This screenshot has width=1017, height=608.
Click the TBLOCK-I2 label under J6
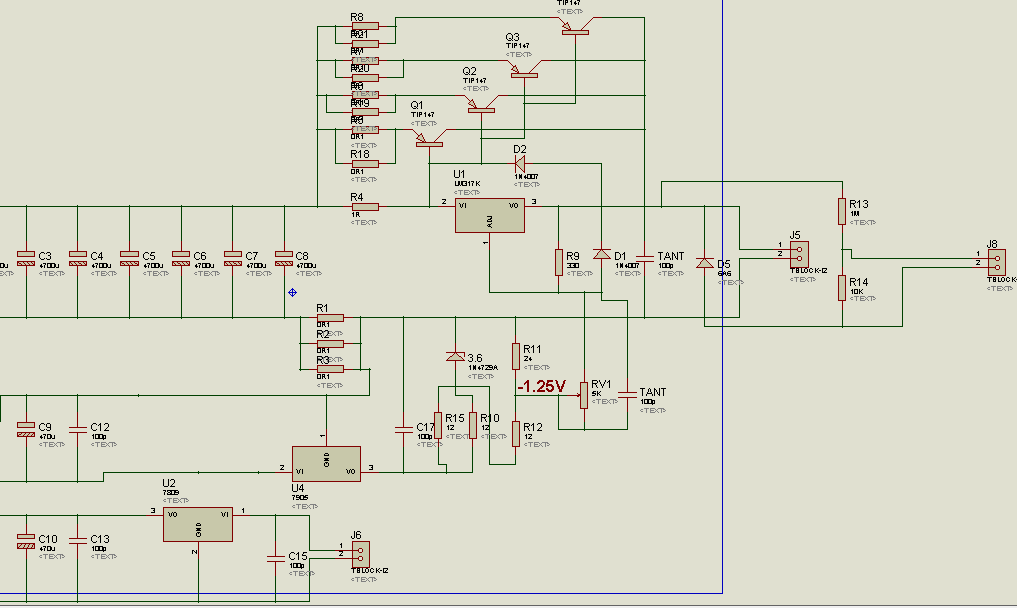[370, 571]
